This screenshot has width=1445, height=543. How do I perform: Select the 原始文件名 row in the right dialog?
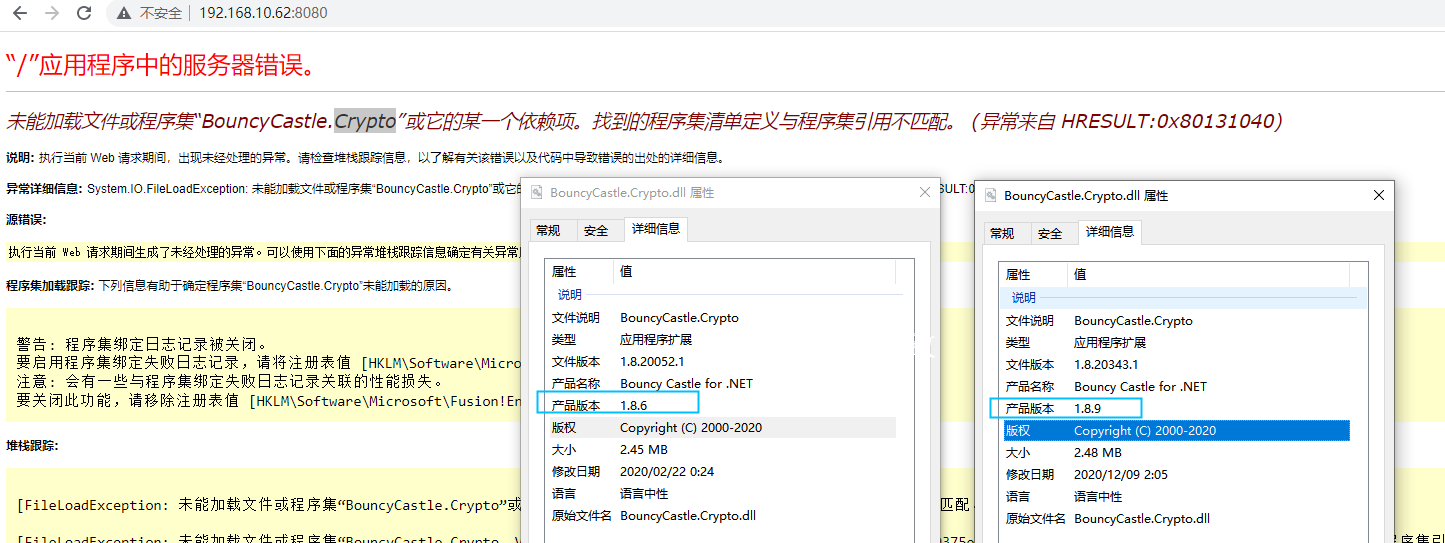pyautogui.click(x=1175, y=519)
